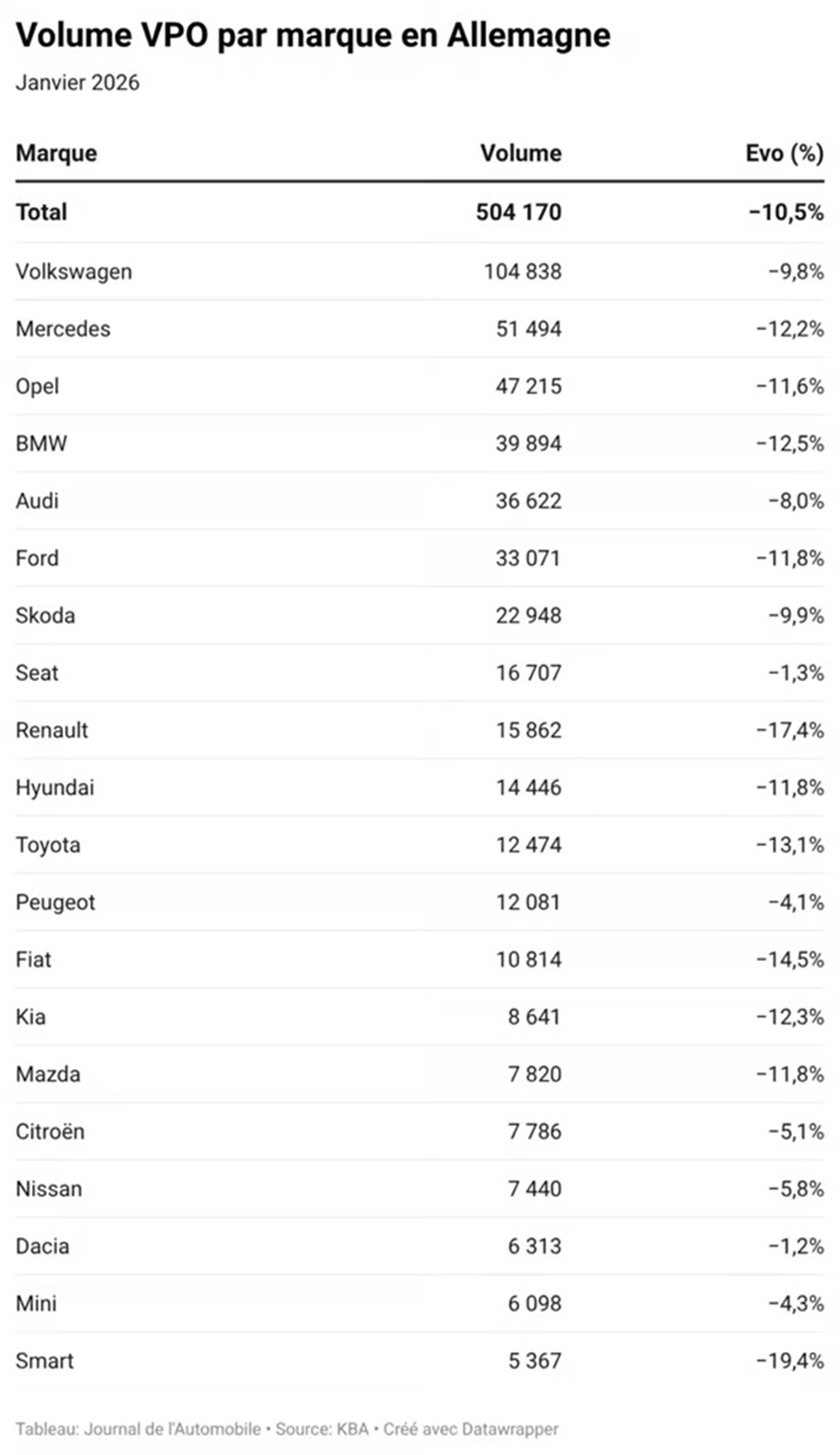This screenshot has width=840, height=1455.
Task: Select the Audi brand cell
Action: [38, 501]
